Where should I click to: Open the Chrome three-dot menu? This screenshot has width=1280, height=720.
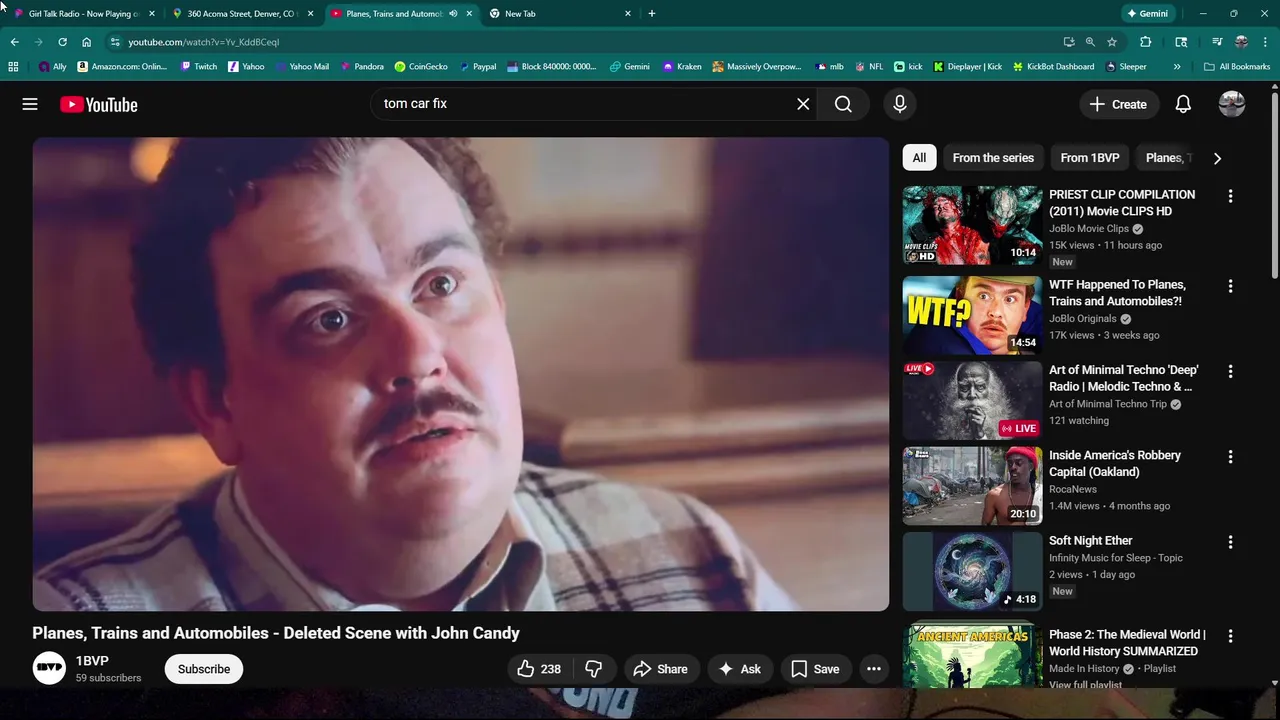[1264, 42]
